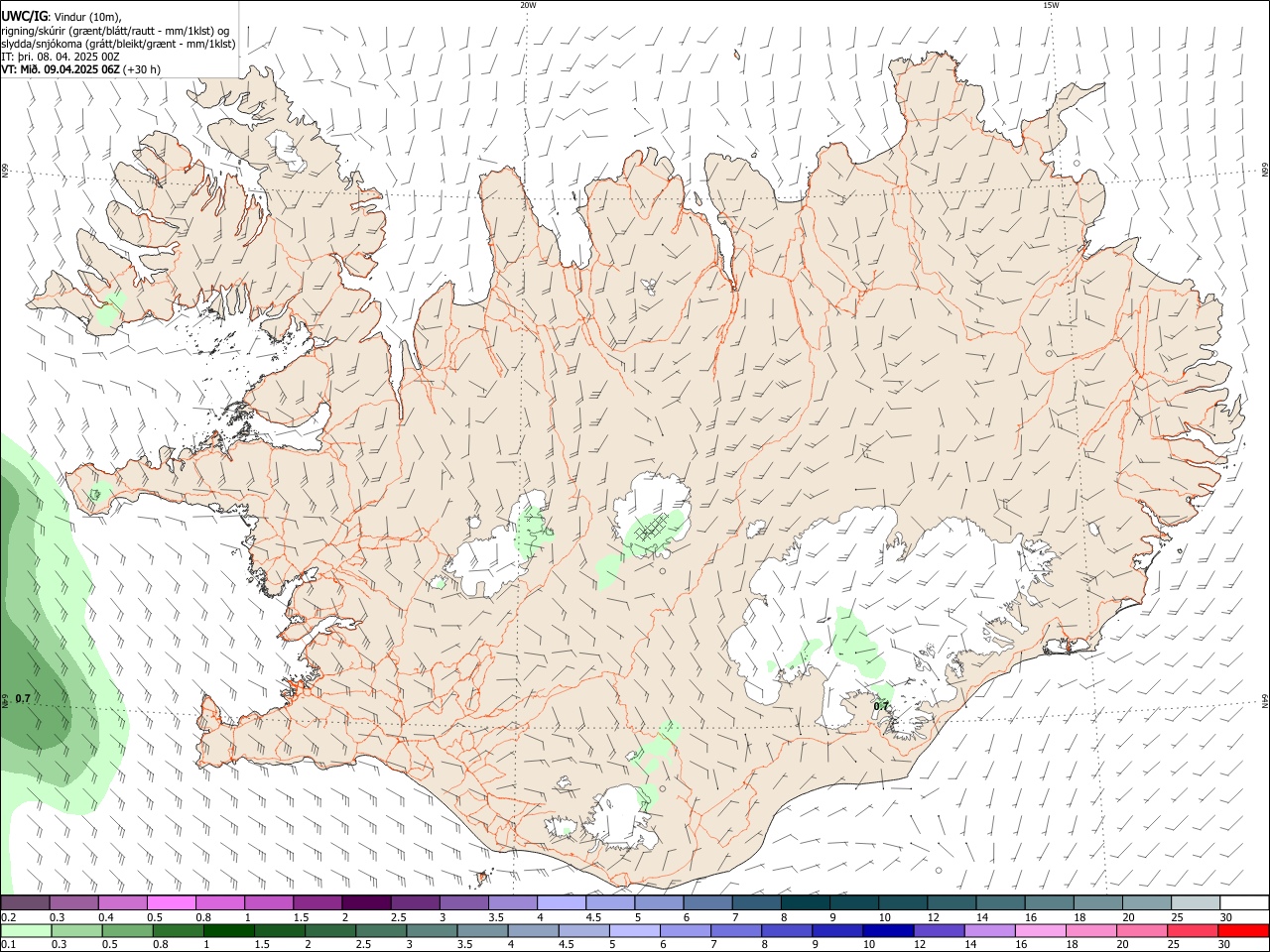Select the lower legend swatch starting at 0.3
Image resolution: width=1270 pixels, height=952 pixels.
[77, 931]
